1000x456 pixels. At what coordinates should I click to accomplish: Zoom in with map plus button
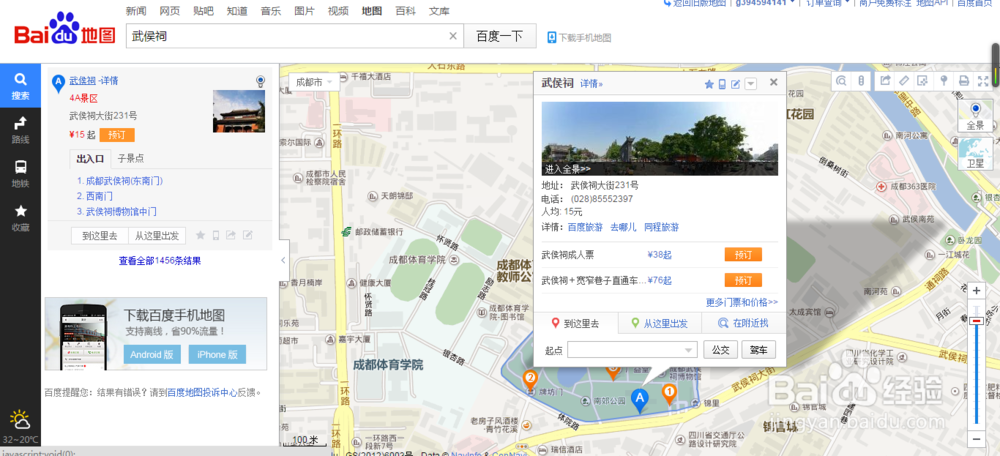(x=976, y=290)
